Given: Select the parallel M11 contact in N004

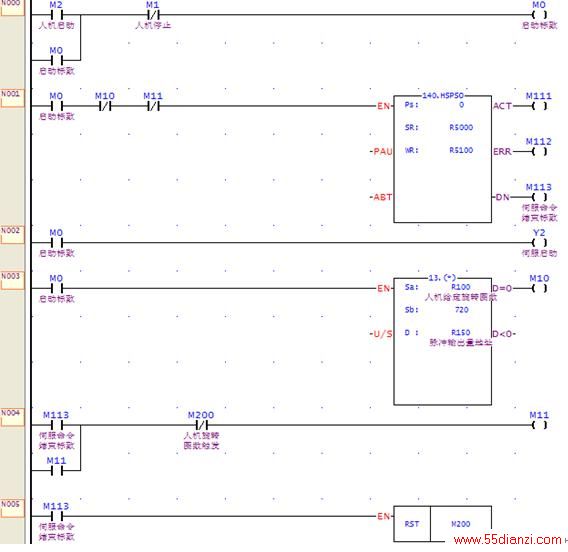Looking at the screenshot, I should tap(57, 471).
